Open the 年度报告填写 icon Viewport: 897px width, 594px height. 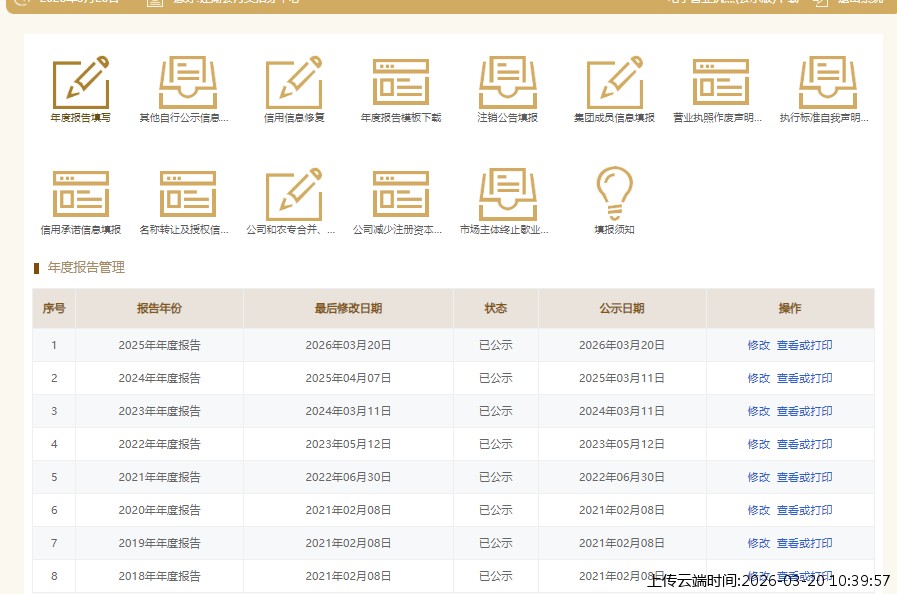pos(80,84)
